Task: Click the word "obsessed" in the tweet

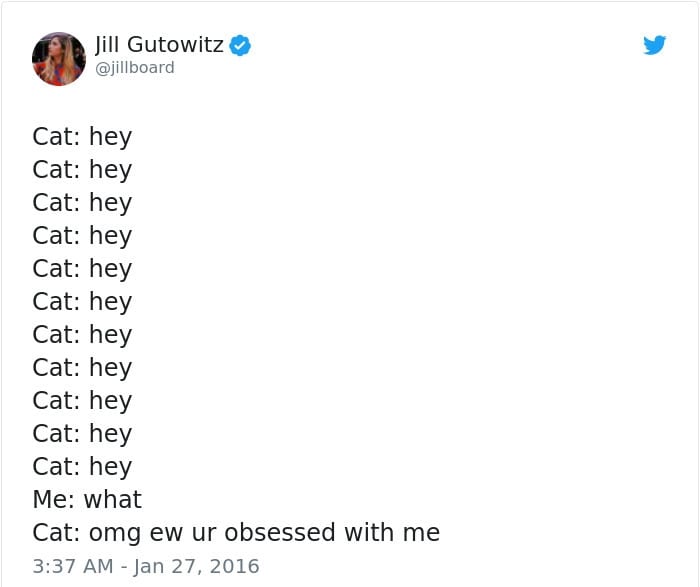Action: pyautogui.click(x=280, y=532)
